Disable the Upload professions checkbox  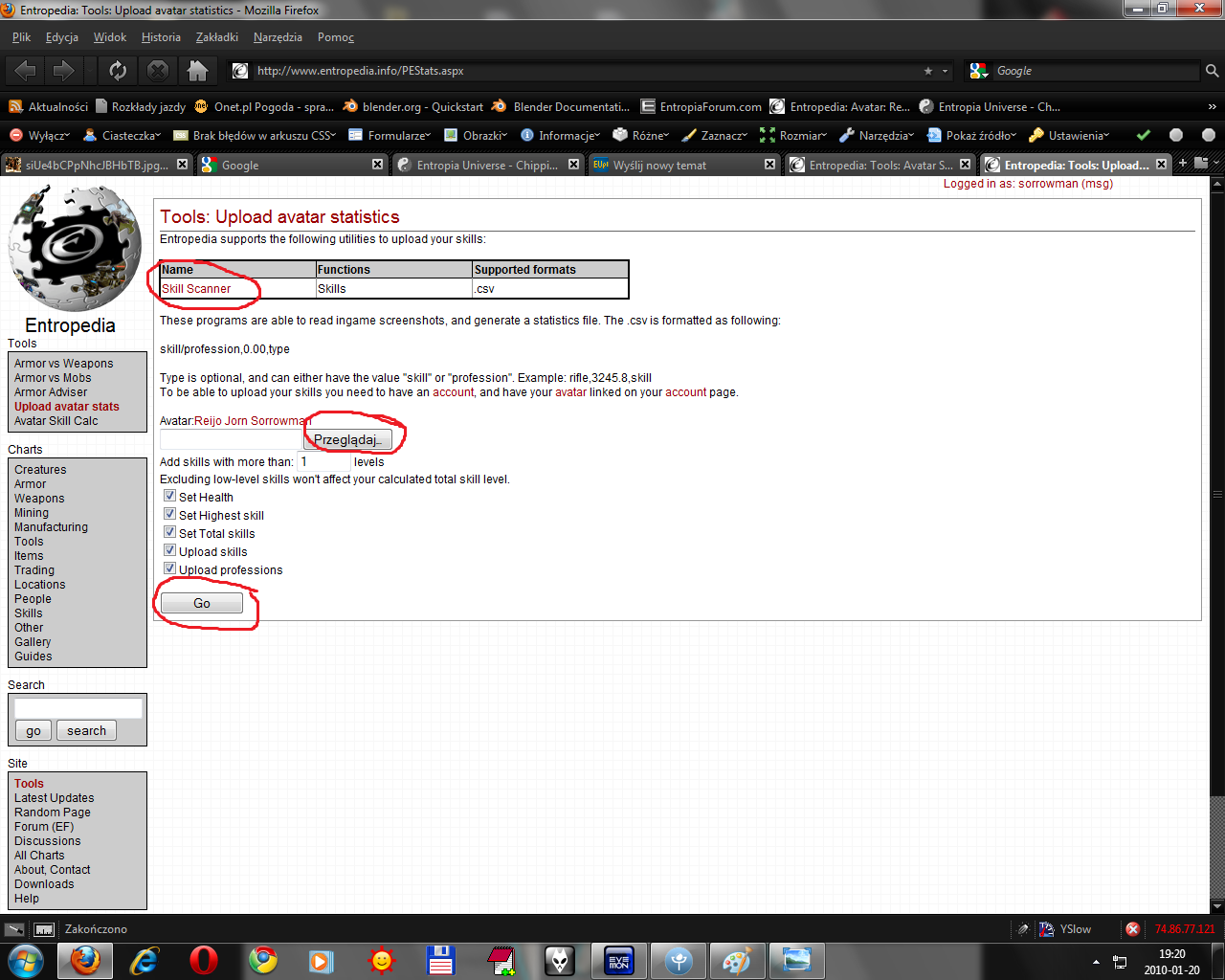click(169, 568)
